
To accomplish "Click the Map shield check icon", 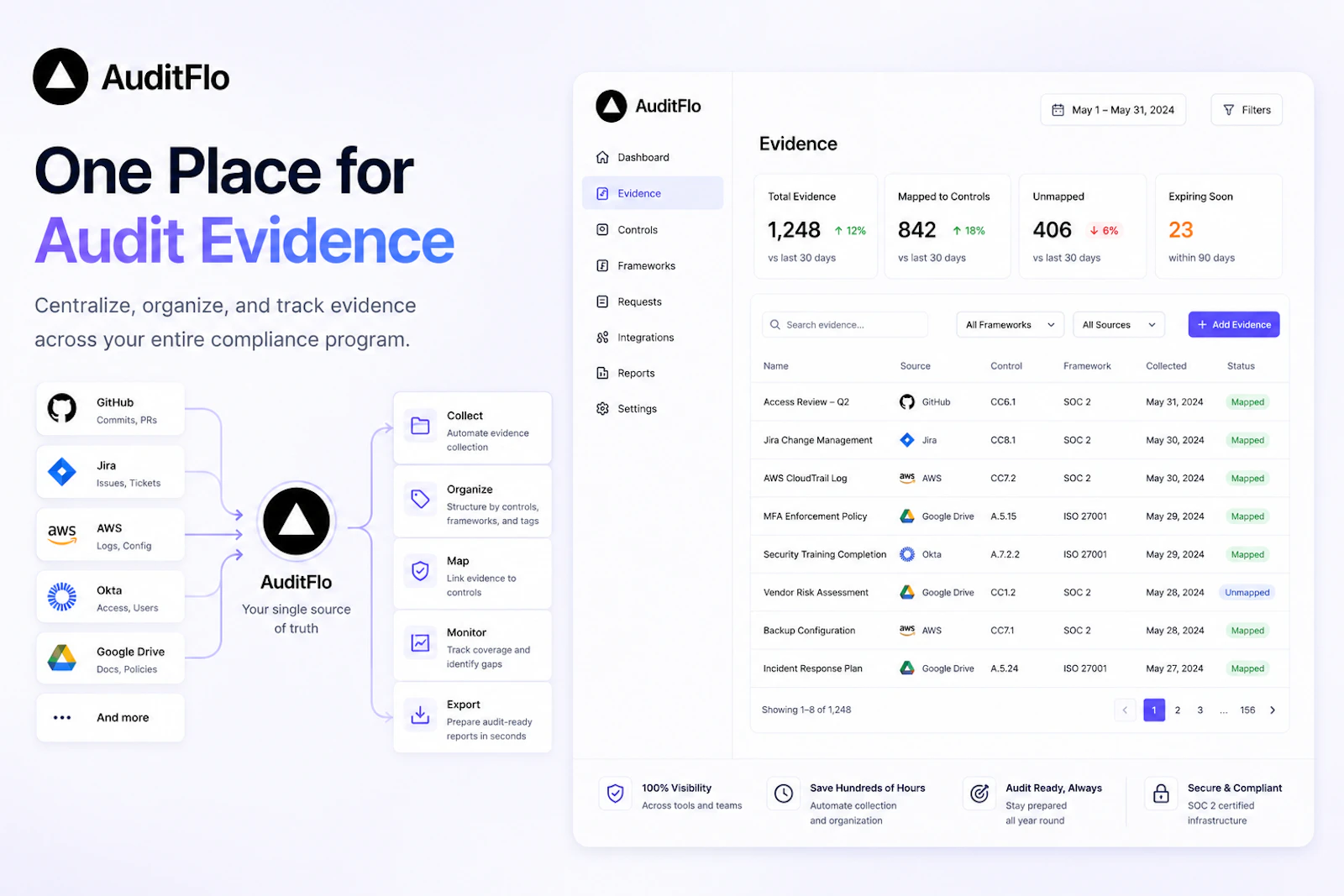I will [x=420, y=572].
